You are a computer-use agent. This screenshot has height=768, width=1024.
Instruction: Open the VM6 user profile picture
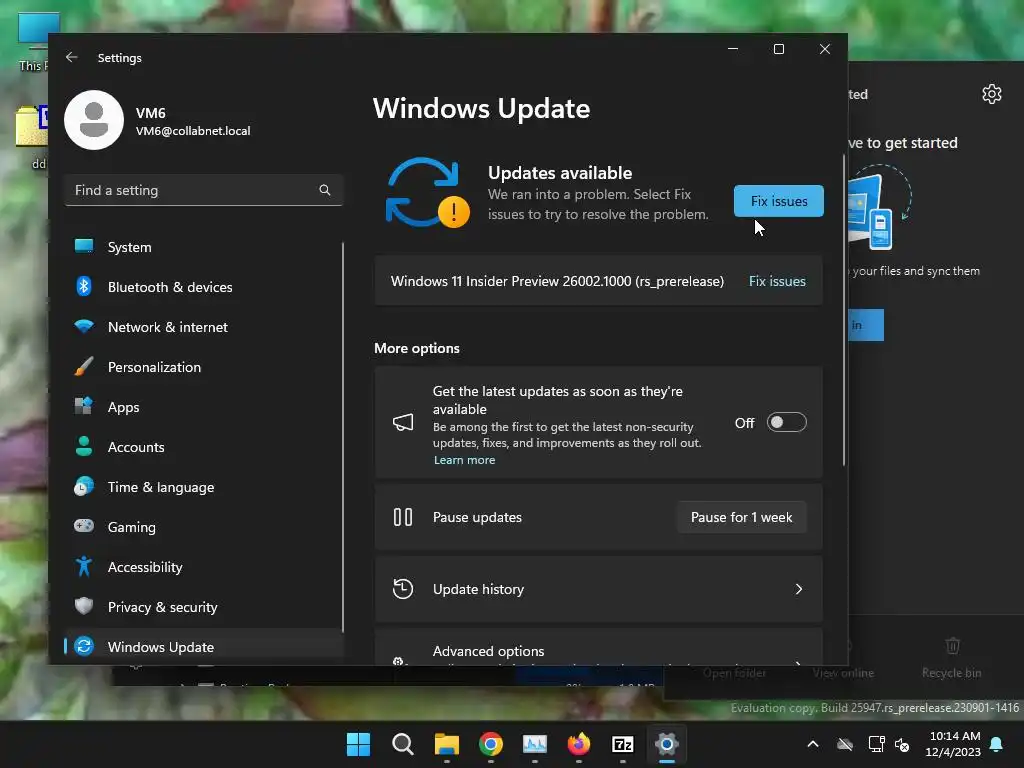94,120
